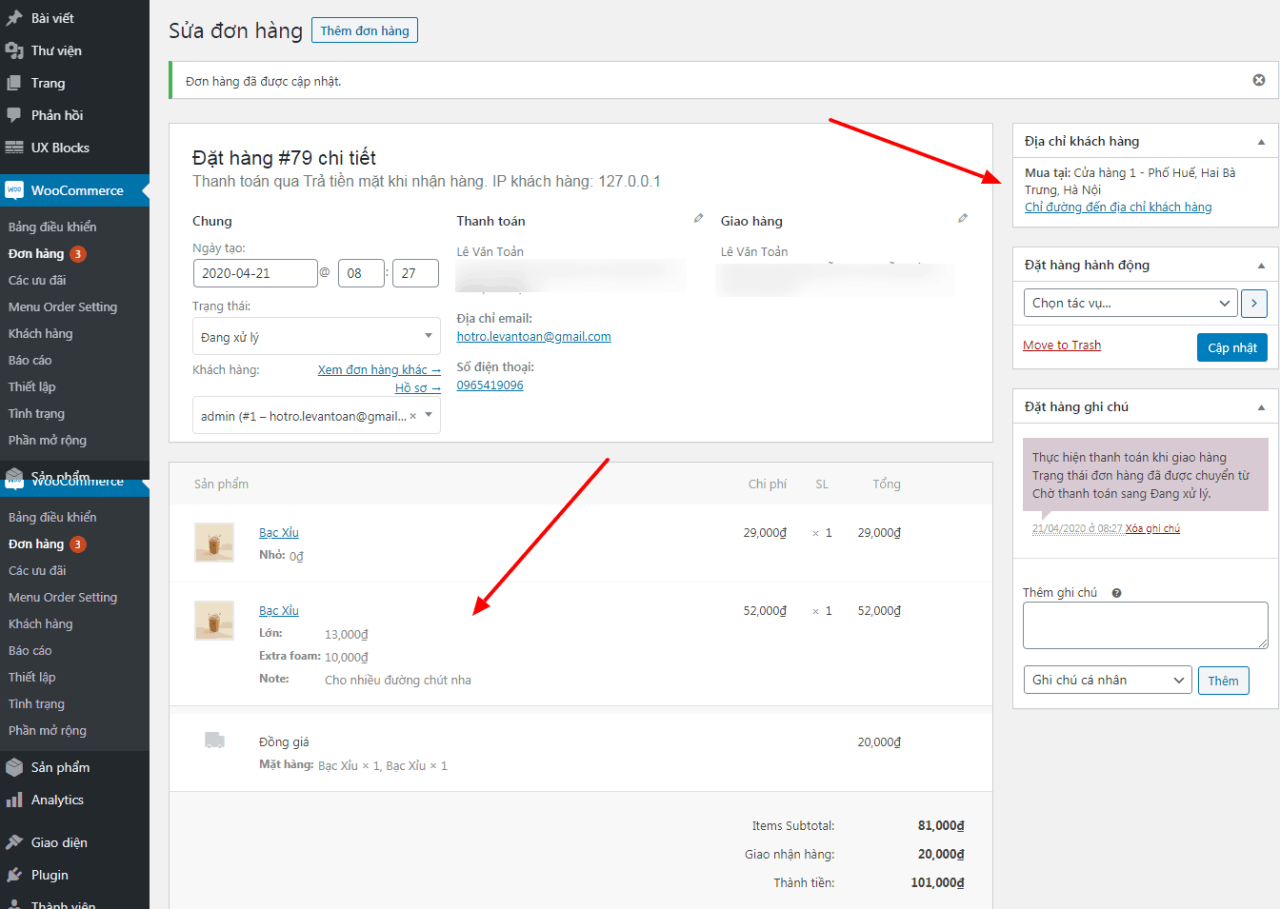
Task: Click inside the Thêm ghi chú text box
Action: point(1145,625)
